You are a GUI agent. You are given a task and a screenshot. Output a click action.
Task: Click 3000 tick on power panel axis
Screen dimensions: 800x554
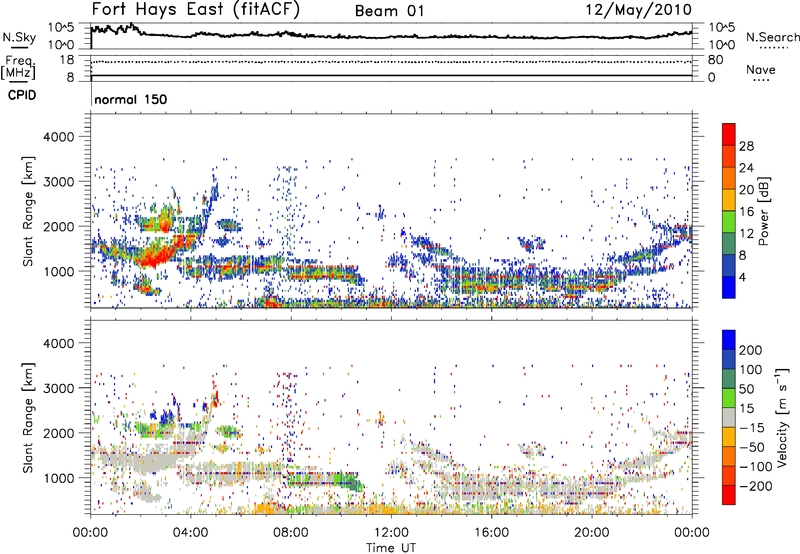coord(59,182)
